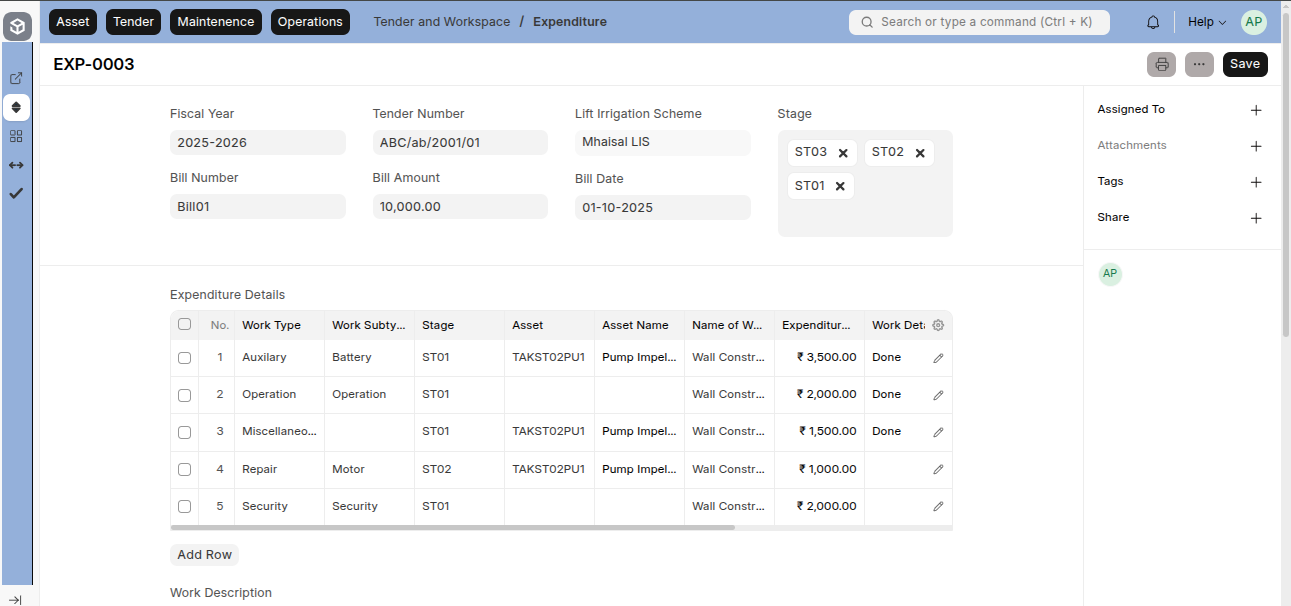Click the edit pencil on row 1
This screenshot has width=1291, height=606.
pyautogui.click(x=938, y=358)
